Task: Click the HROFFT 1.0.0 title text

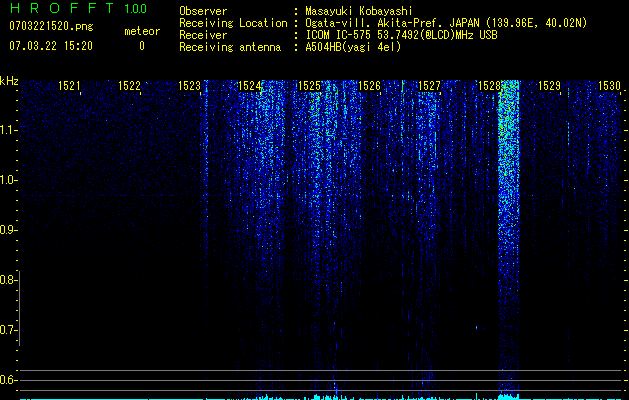Action: 78,8
